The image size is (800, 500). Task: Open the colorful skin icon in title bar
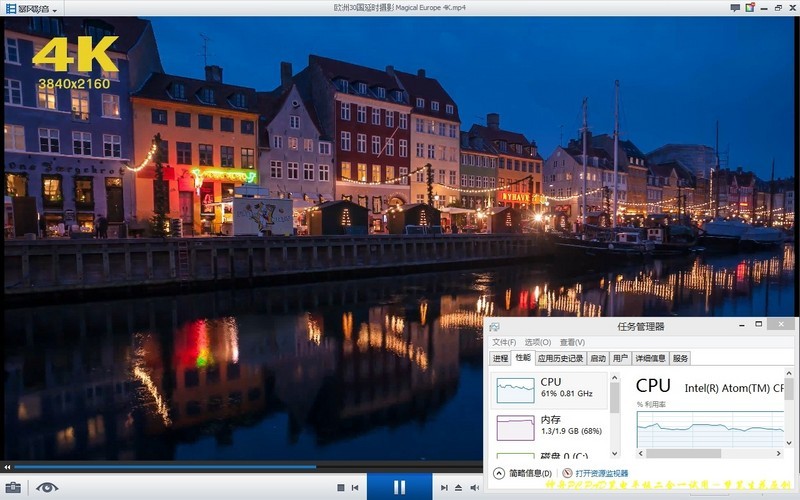(749, 8)
